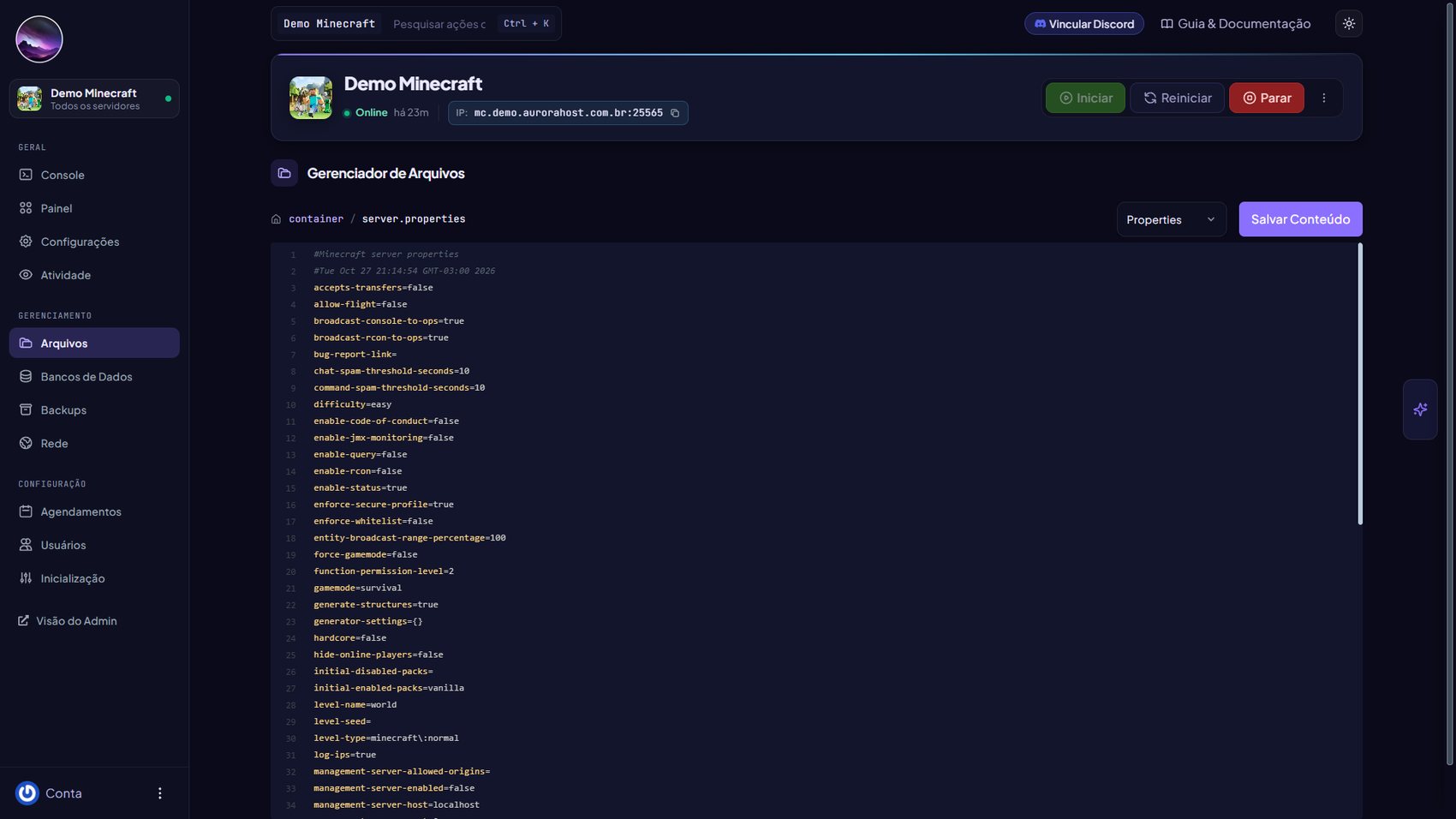Open the server actions three-dot menu
This screenshot has width=1456, height=819.
1323,98
